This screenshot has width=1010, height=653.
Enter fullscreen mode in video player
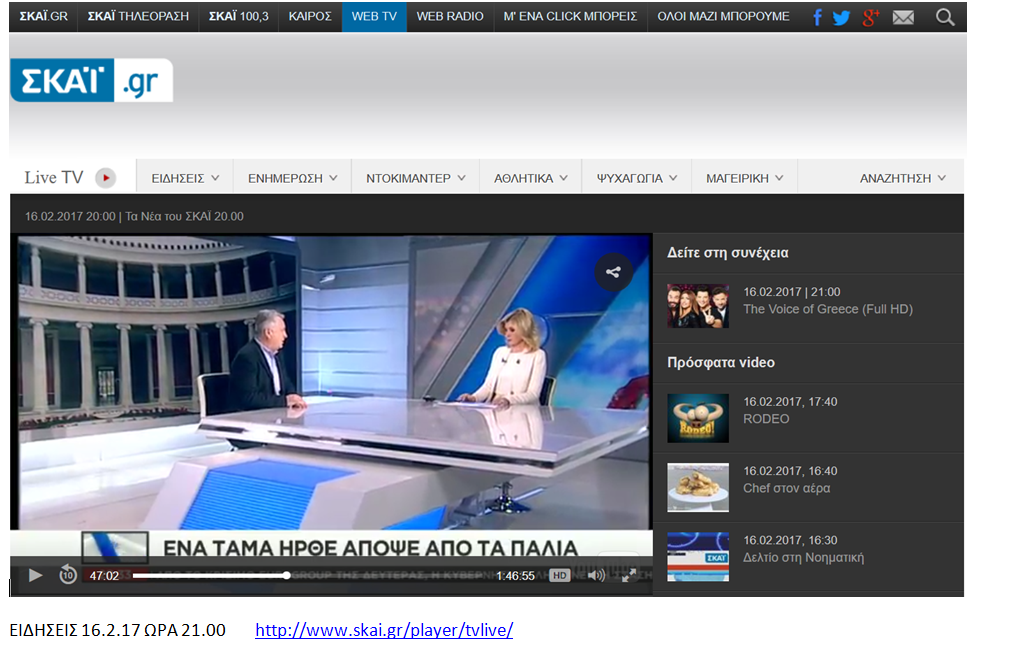tap(629, 575)
